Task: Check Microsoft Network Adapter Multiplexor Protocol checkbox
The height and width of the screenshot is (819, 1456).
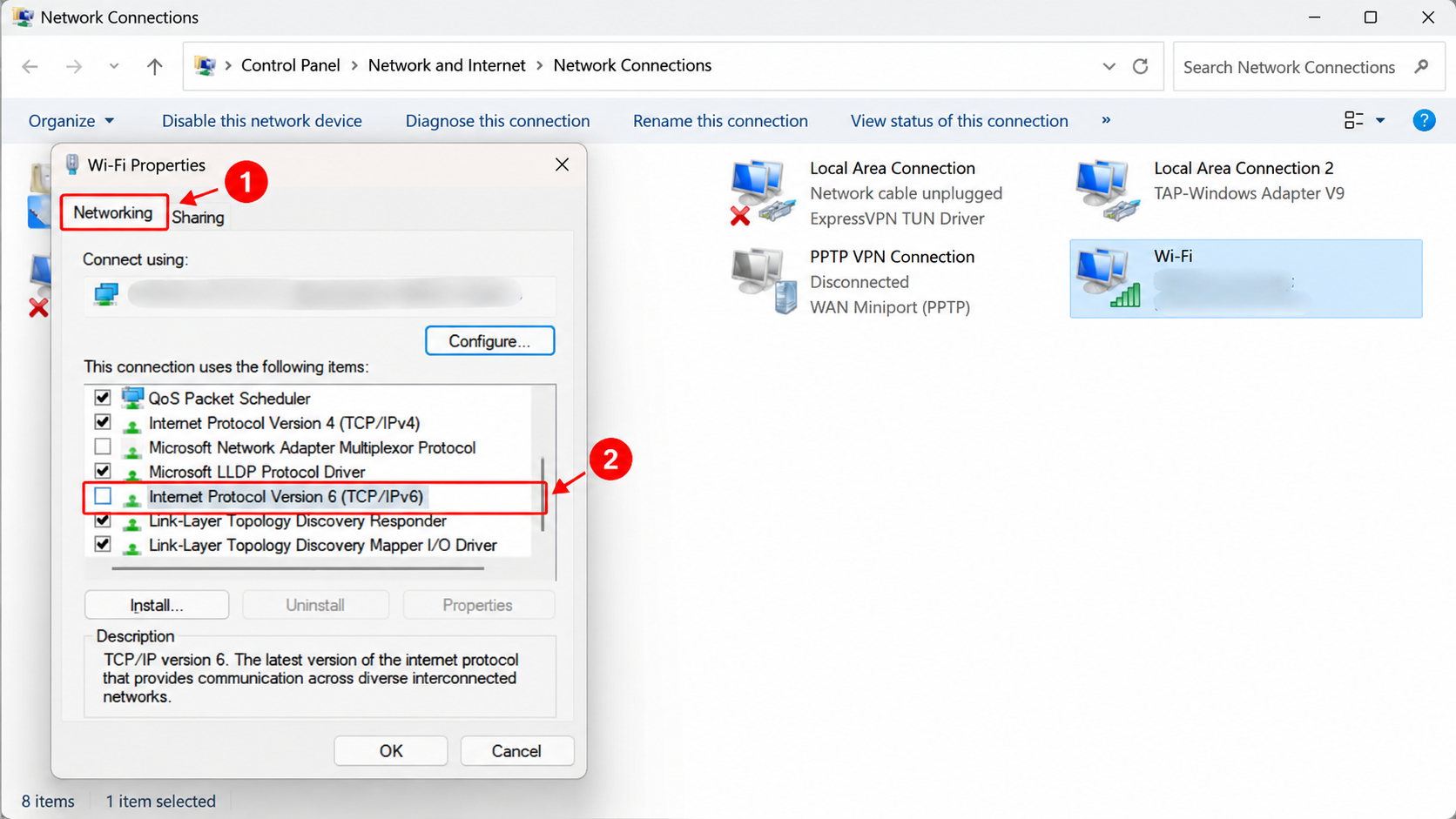Action: click(x=103, y=446)
